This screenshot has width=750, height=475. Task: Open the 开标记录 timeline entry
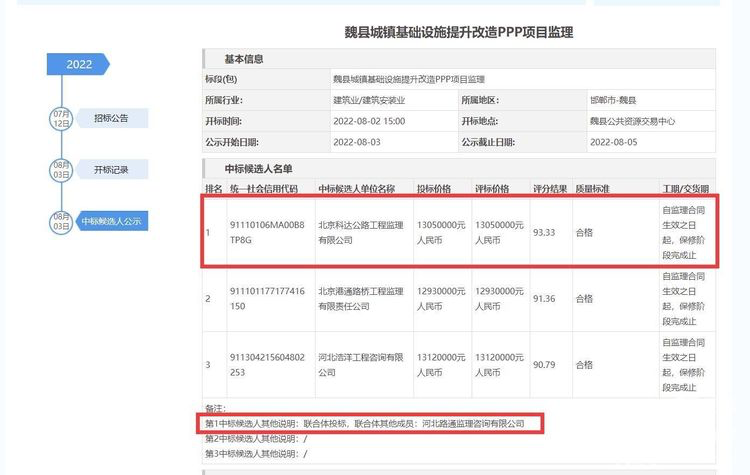pyautogui.click(x=112, y=169)
